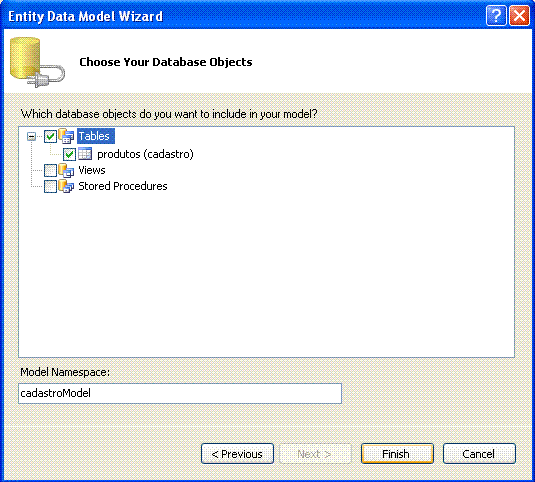Image resolution: width=535 pixels, height=482 pixels.
Task: Click the Stored Procedures folder icon
Action: click(x=66, y=186)
